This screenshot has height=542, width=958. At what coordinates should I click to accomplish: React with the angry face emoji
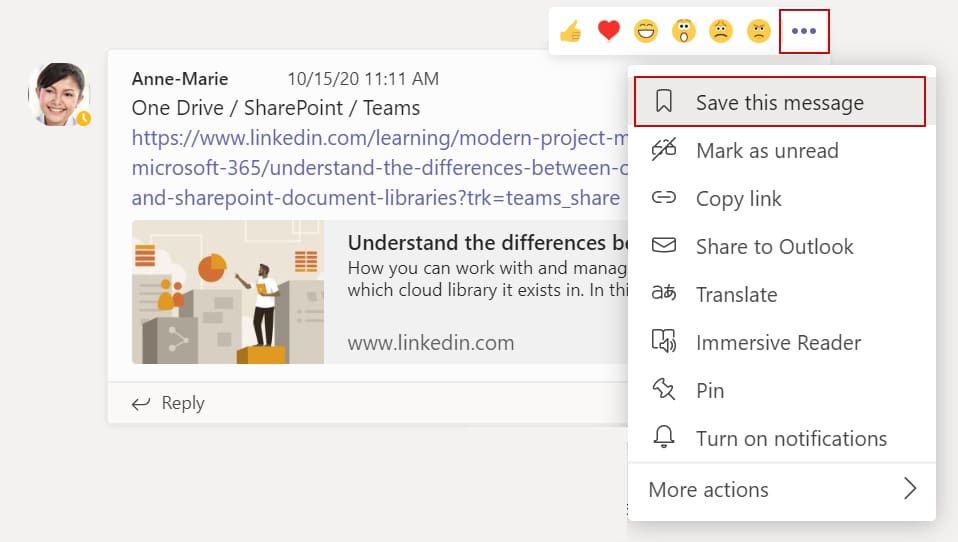(x=759, y=31)
